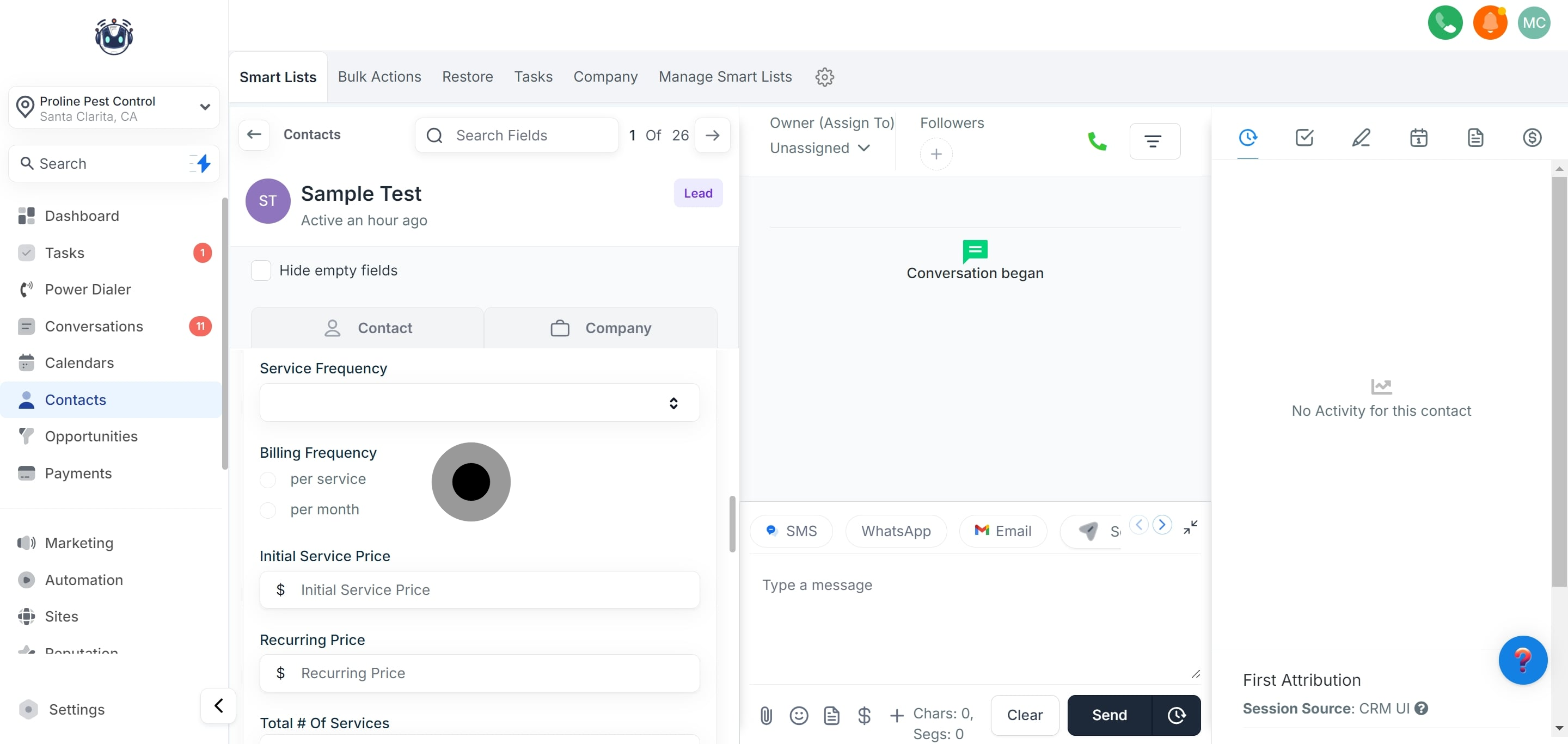Open the conversation filter icon

click(1154, 141)
